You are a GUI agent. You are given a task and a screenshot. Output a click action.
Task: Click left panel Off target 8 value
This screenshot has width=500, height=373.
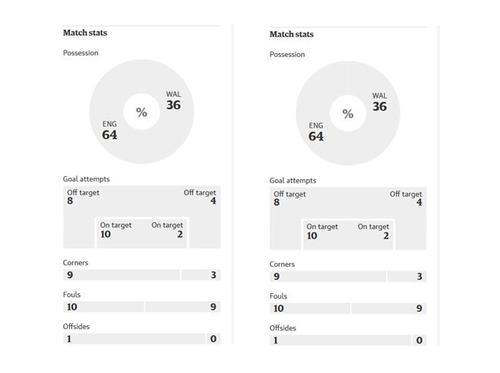pos(70,201)
